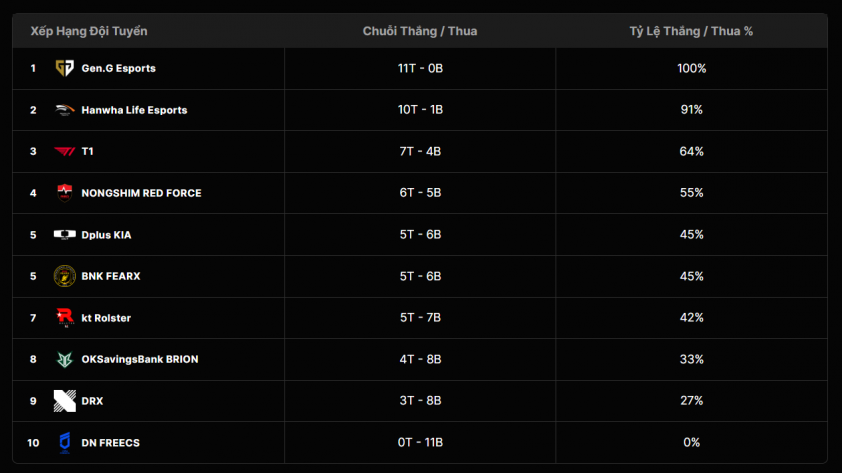Click the Hanwha Life Esports logo
The height and width of the screenshot is (473, 842).
64,110
